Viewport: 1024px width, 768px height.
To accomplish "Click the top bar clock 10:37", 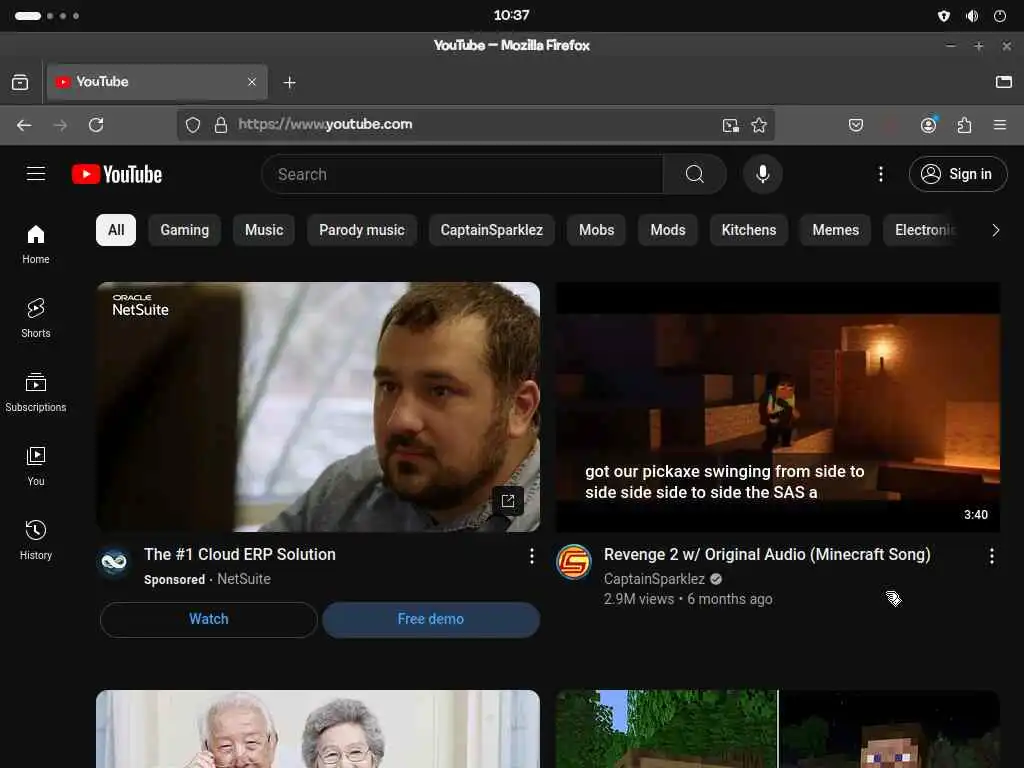I will pos(511,15).
